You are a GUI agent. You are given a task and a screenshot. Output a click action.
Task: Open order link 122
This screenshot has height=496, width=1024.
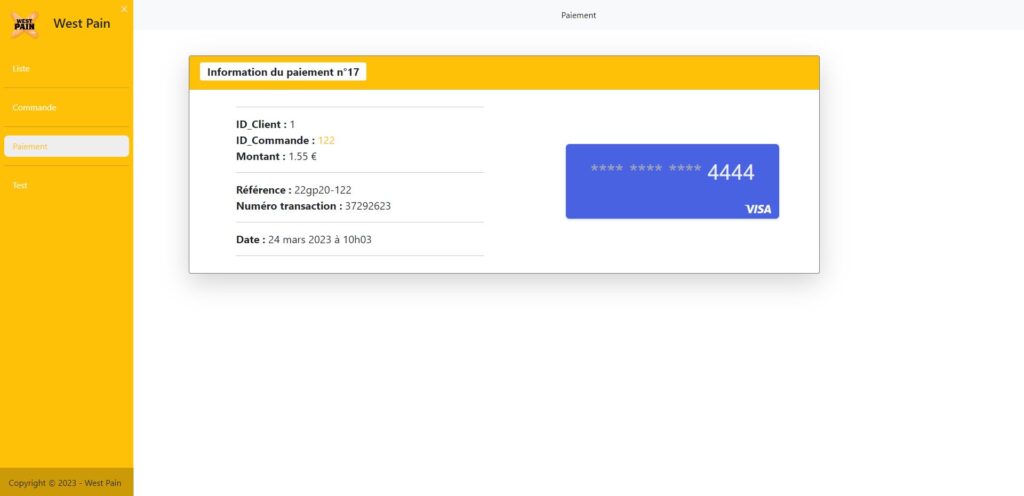coord(327,140)
